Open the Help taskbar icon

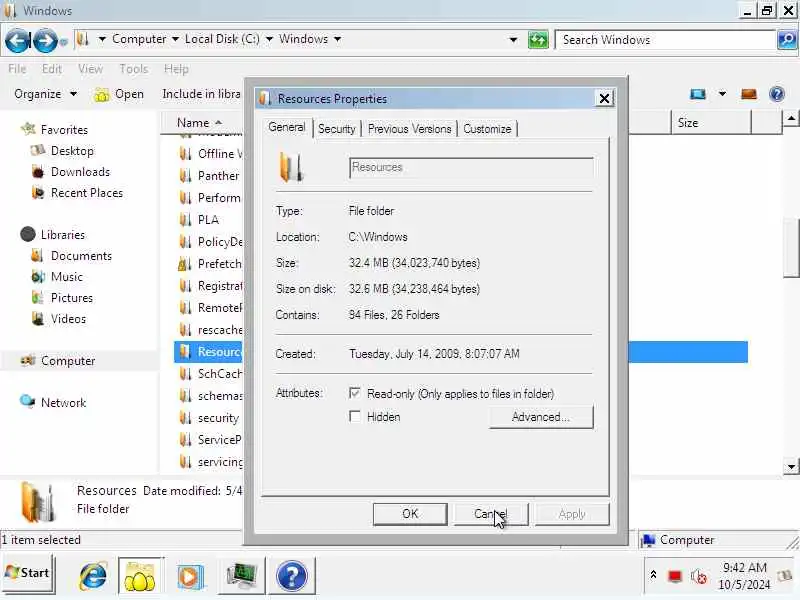point(292,577)
